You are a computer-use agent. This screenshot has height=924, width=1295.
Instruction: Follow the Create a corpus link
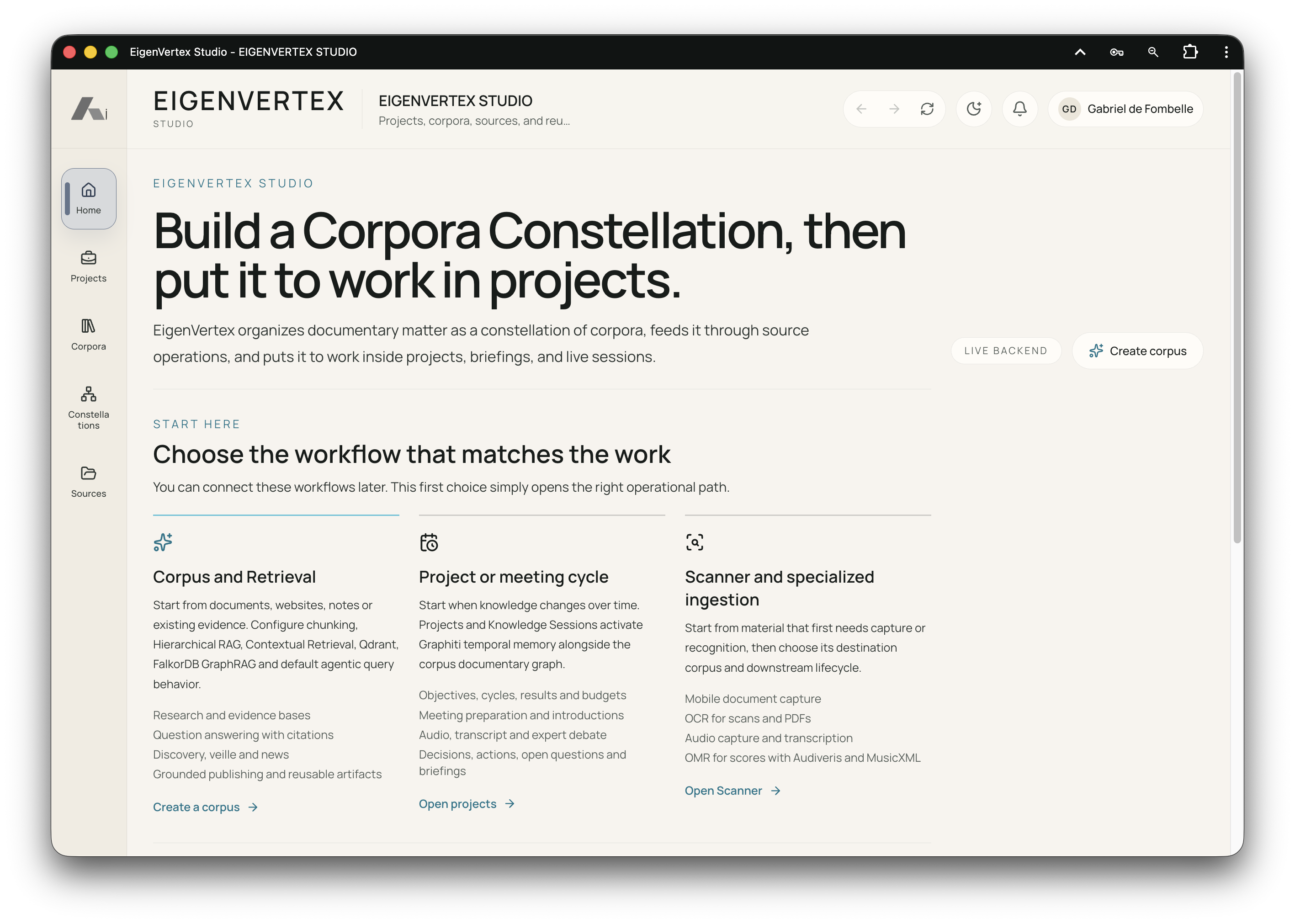click(x=206, y=807)
